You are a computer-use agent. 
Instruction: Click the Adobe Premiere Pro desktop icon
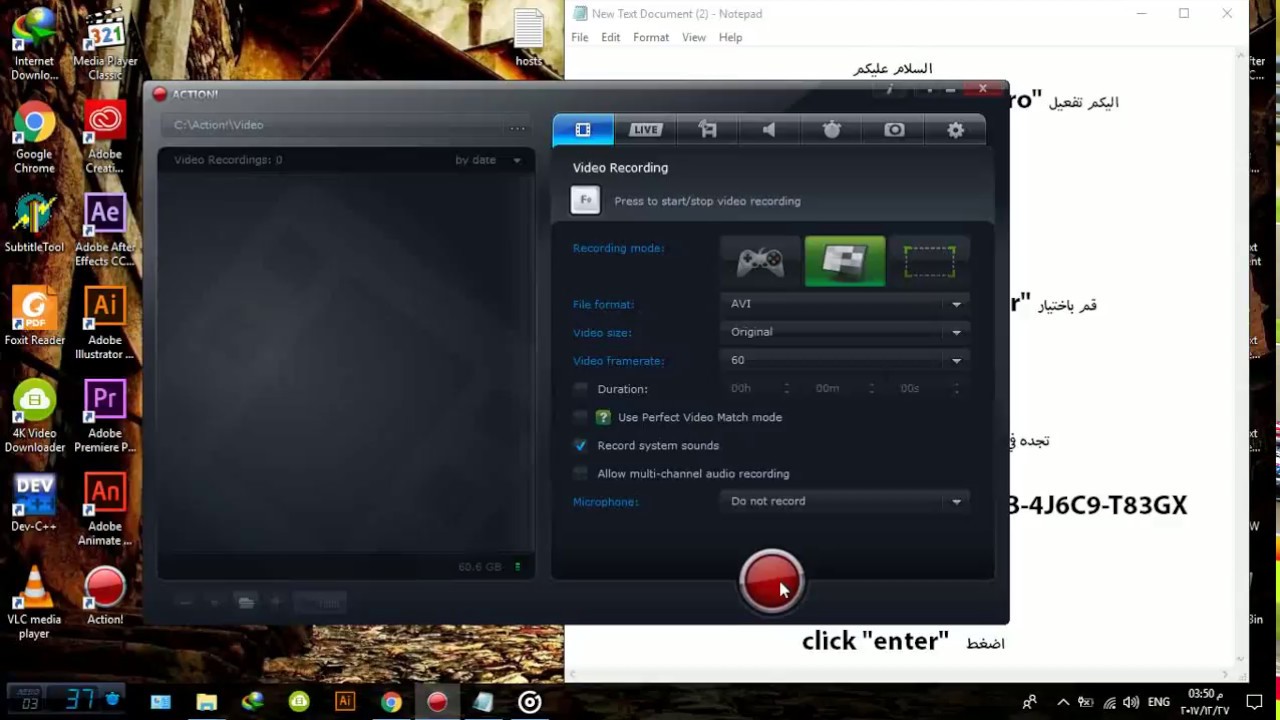(105, 418)
